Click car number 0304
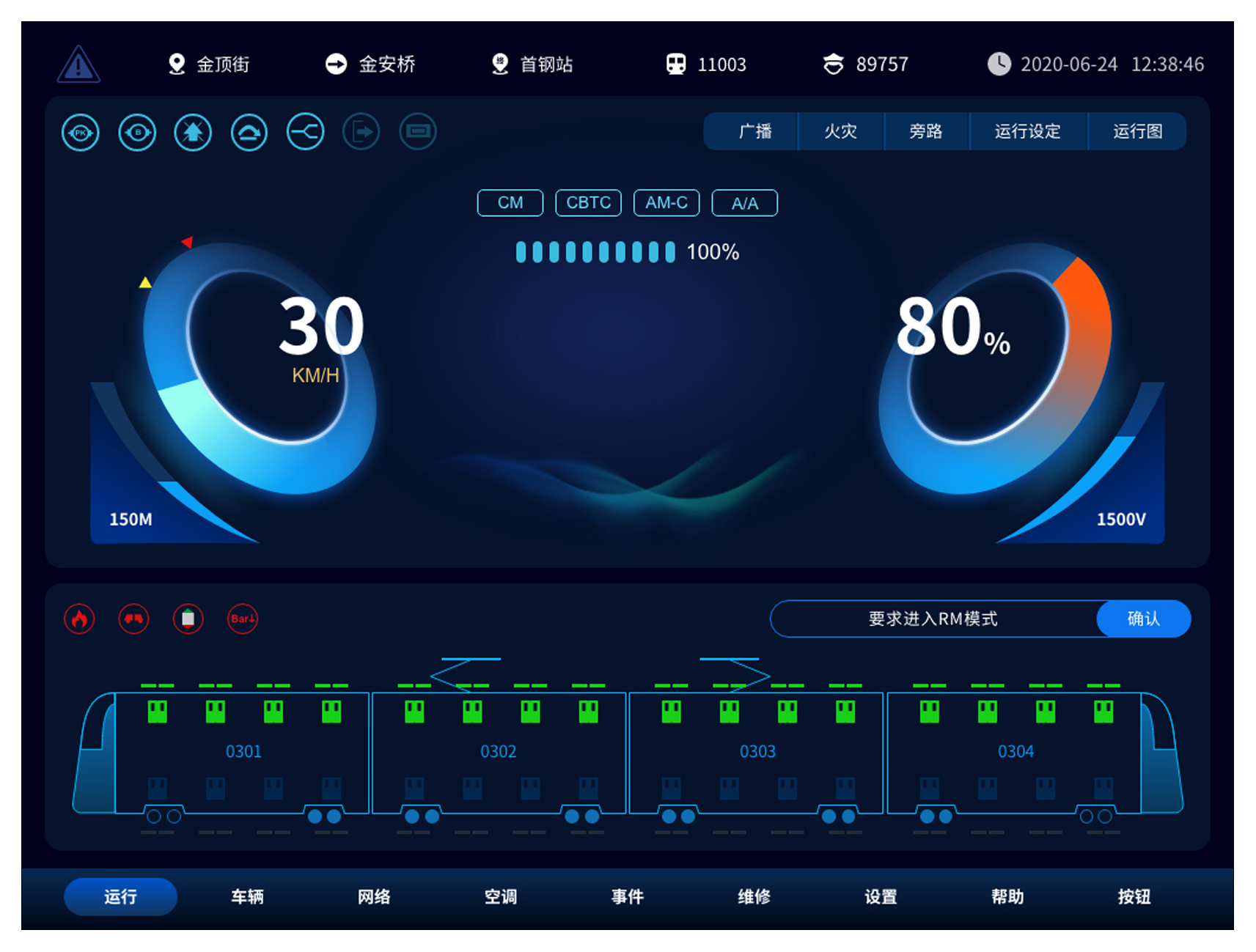Viewport: 1256px width, 952px height. click(x=1016, y=752)
